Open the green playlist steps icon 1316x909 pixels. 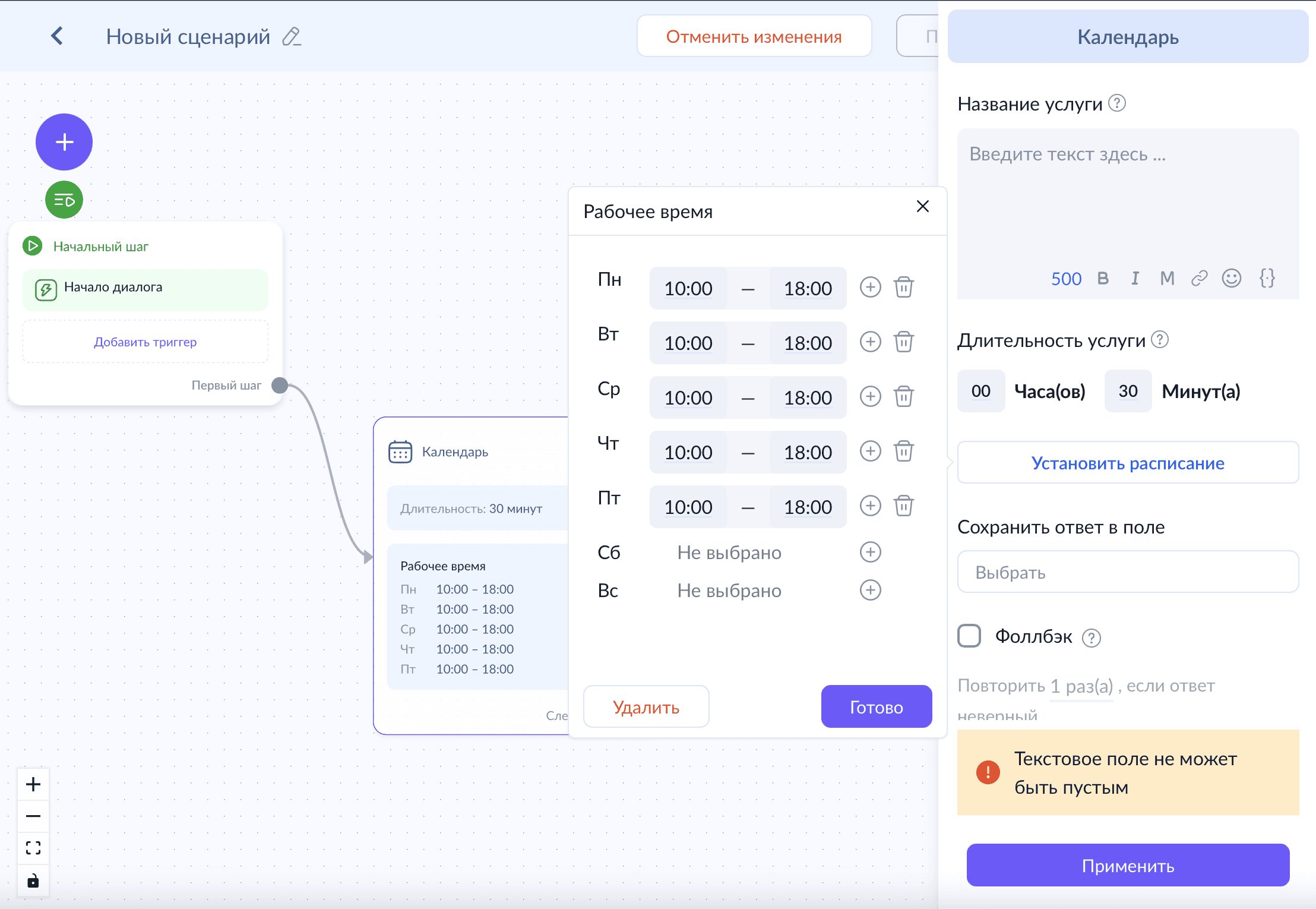coord(64,200)
